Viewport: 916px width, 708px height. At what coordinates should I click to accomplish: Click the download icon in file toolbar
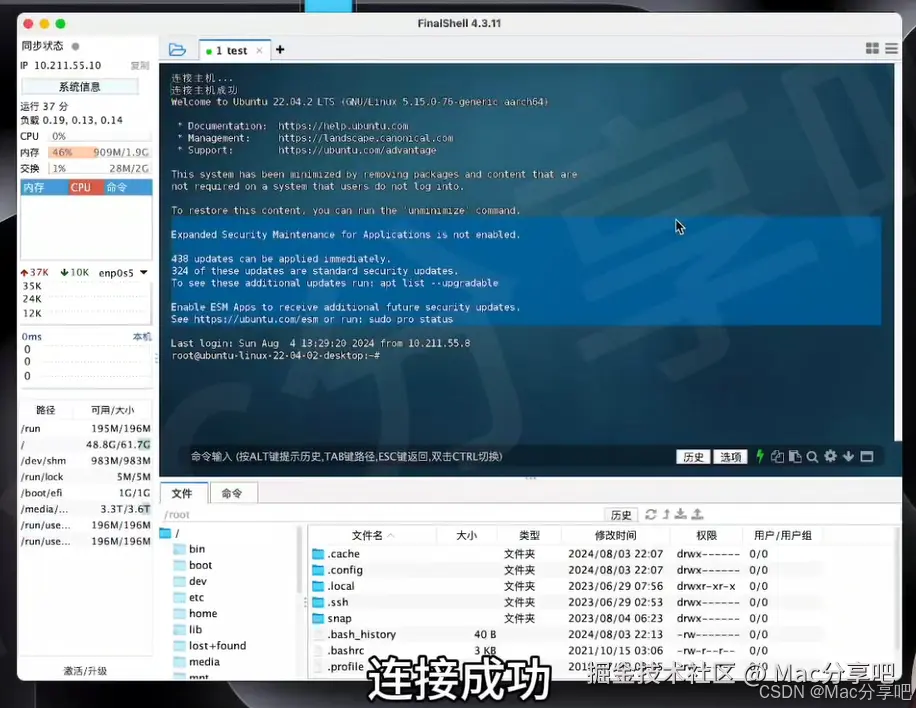point(681,514)
